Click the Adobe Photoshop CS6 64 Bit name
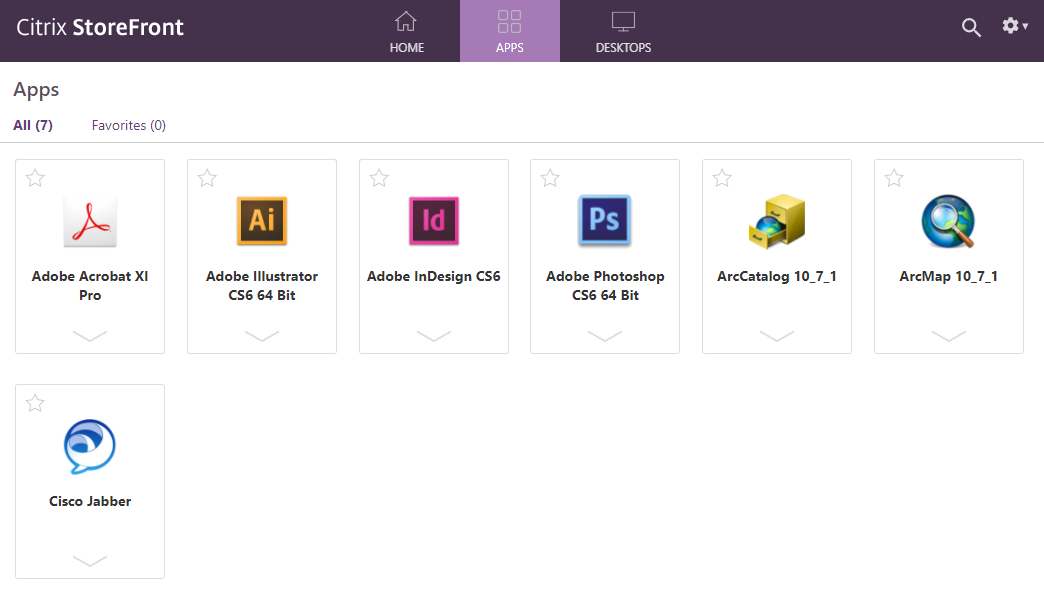Screen dimensions: 1044x595 point(605,286)
